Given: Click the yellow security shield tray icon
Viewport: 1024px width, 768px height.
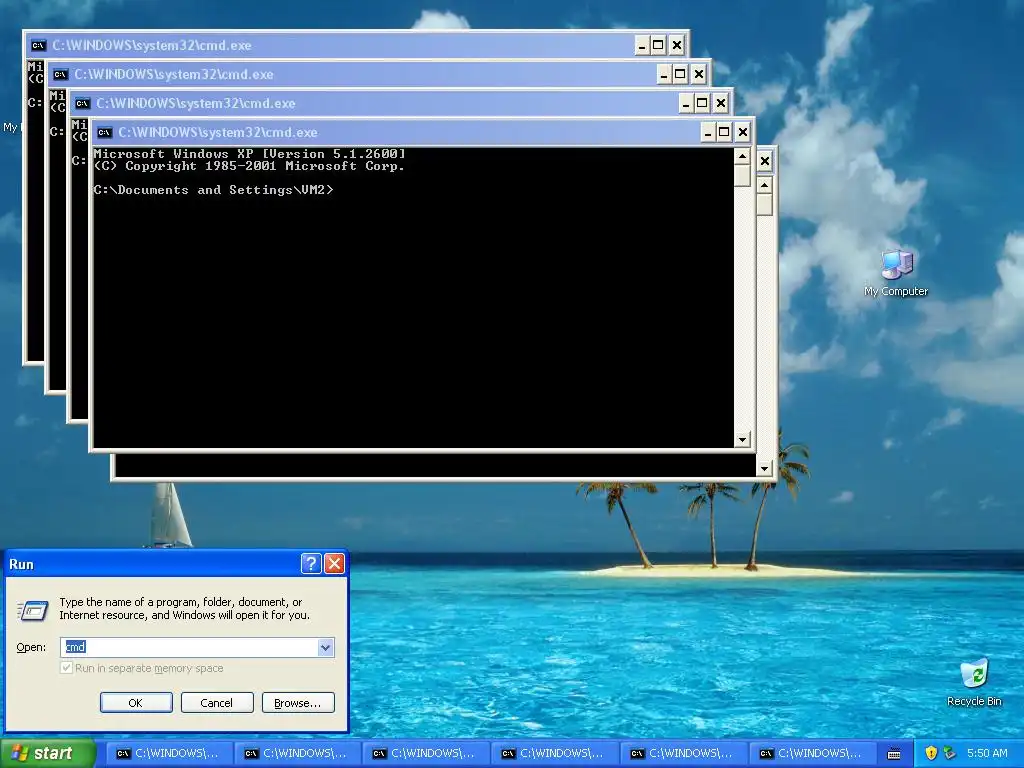Looking at the screenshot, I should [x=931, y=753].
